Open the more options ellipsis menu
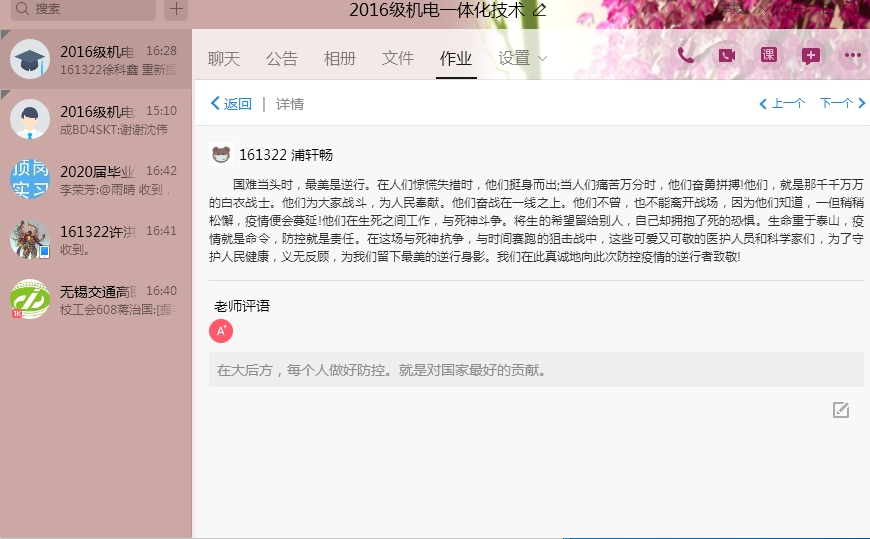870x539 pixels. 852,56
